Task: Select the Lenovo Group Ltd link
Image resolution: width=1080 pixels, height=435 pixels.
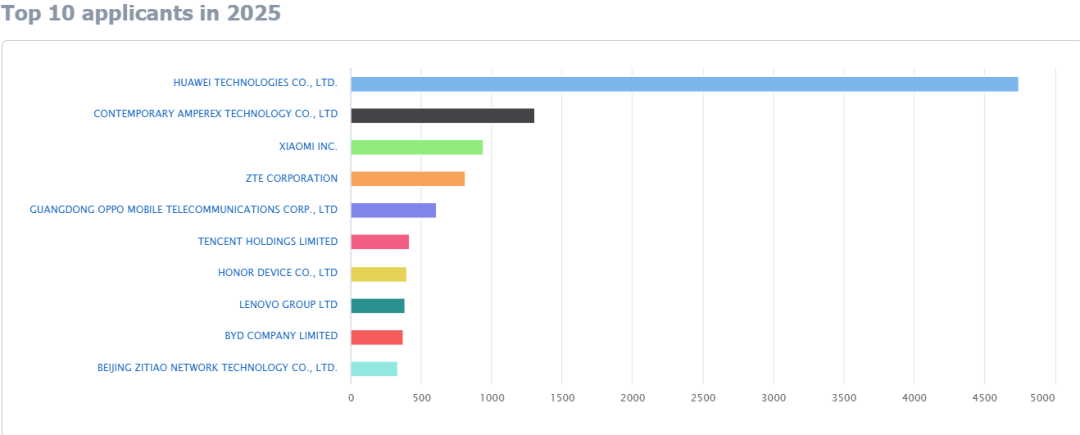Action: (x=289, y=304)
